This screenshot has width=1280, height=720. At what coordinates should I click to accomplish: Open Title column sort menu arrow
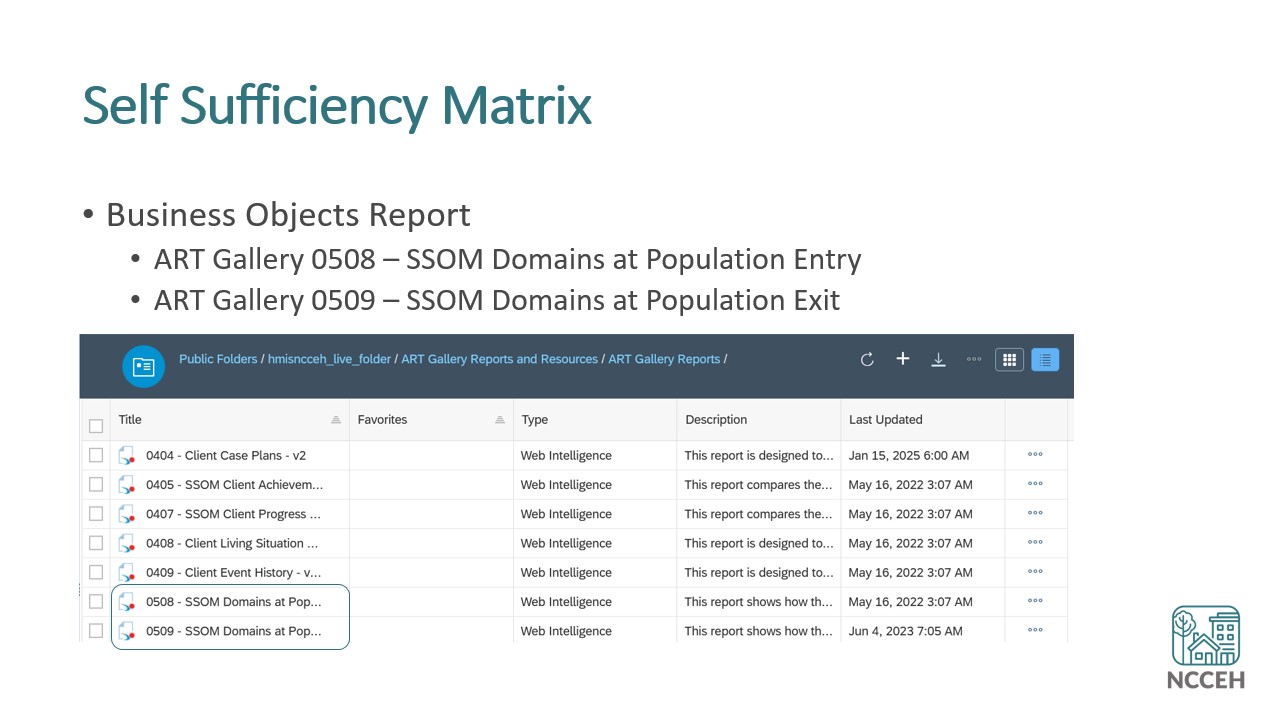pyautogui.click(x=336, y=420)
